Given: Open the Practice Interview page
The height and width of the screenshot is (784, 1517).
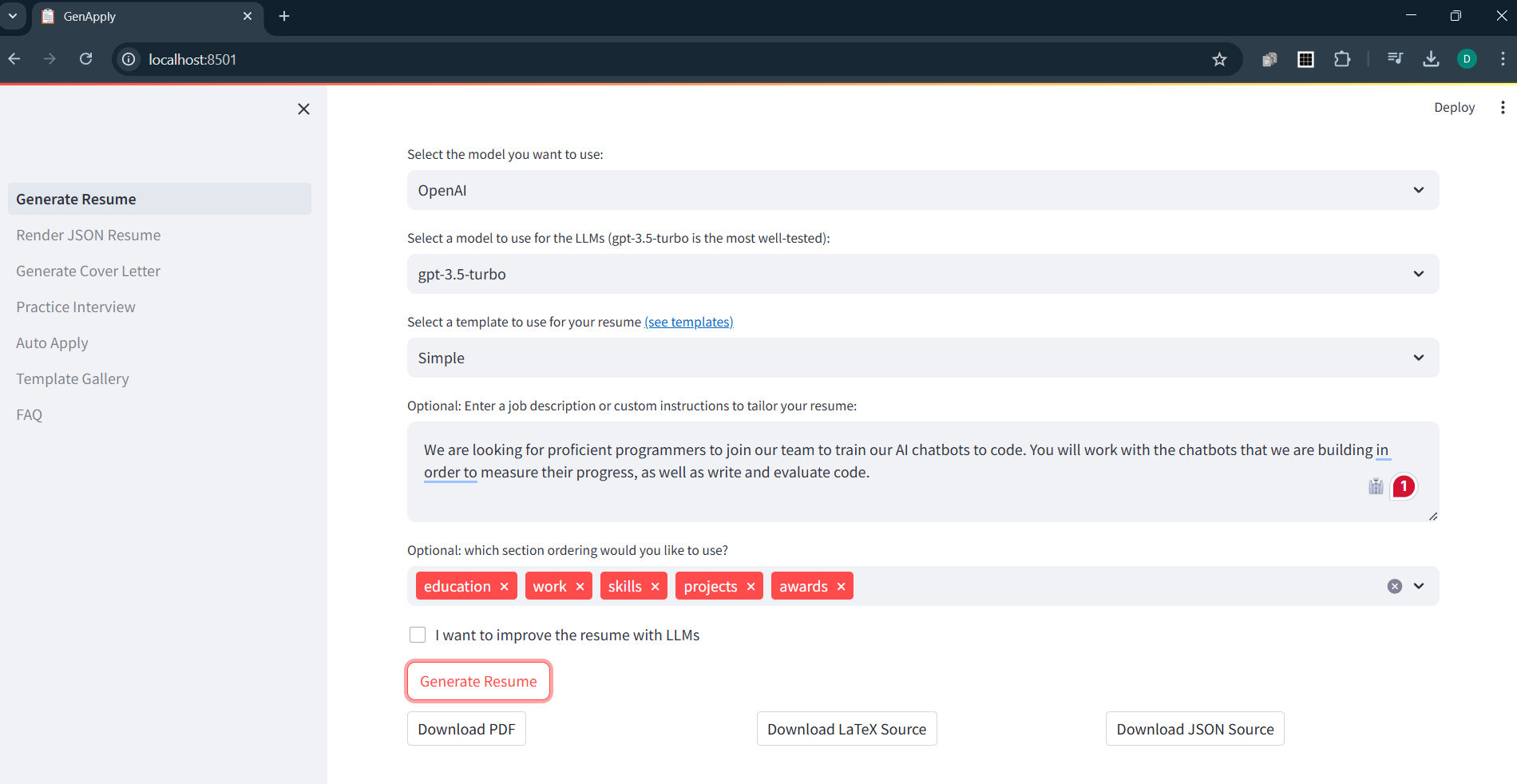Looking at the screenshot, I should pyautogui.click(x=76, y=307).
